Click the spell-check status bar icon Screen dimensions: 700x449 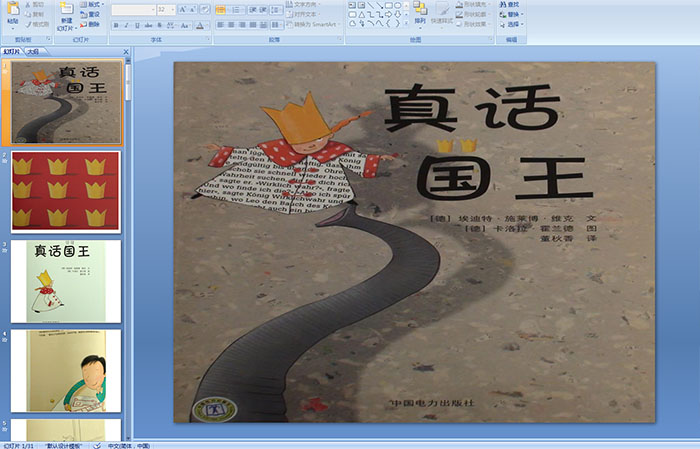click(x=97, y=445)
